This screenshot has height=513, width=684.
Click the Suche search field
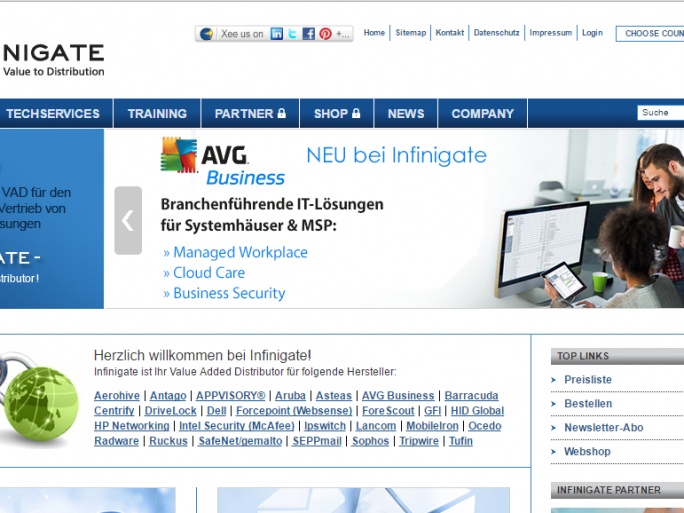(x=660, y=113)
